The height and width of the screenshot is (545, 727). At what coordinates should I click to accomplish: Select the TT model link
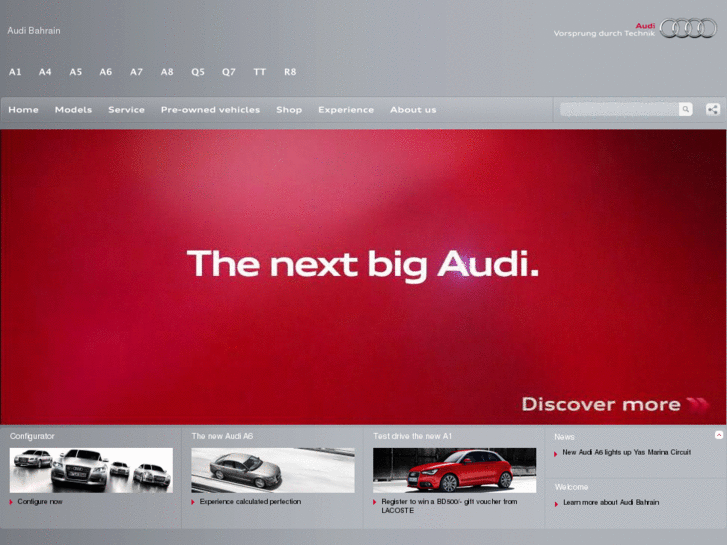click(x=260, y=72)
